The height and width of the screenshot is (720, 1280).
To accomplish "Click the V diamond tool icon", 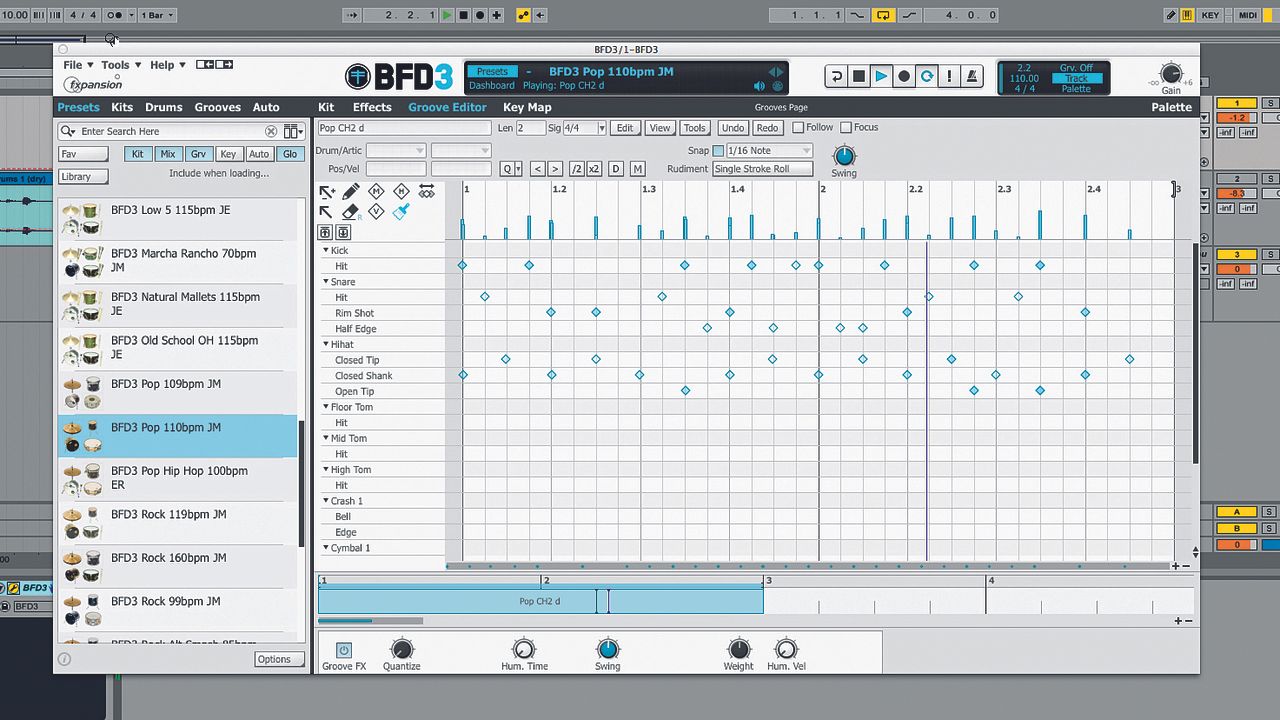I will [x=376, y=211].
